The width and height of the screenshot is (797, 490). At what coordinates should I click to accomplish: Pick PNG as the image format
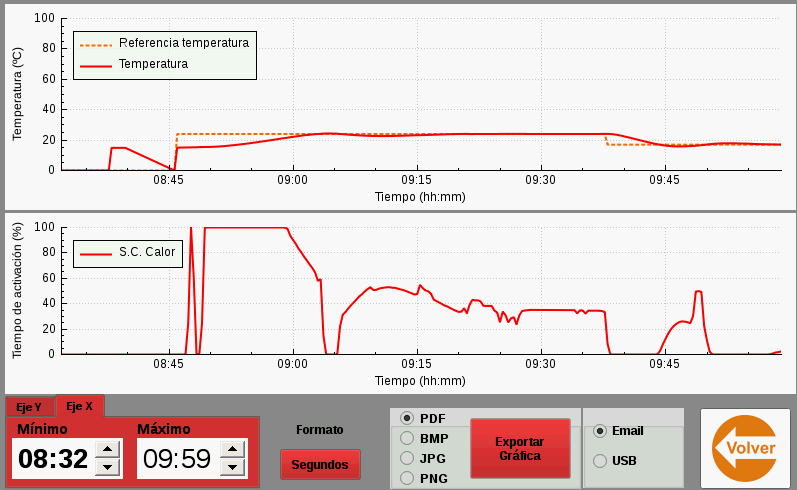pos(407,478)
